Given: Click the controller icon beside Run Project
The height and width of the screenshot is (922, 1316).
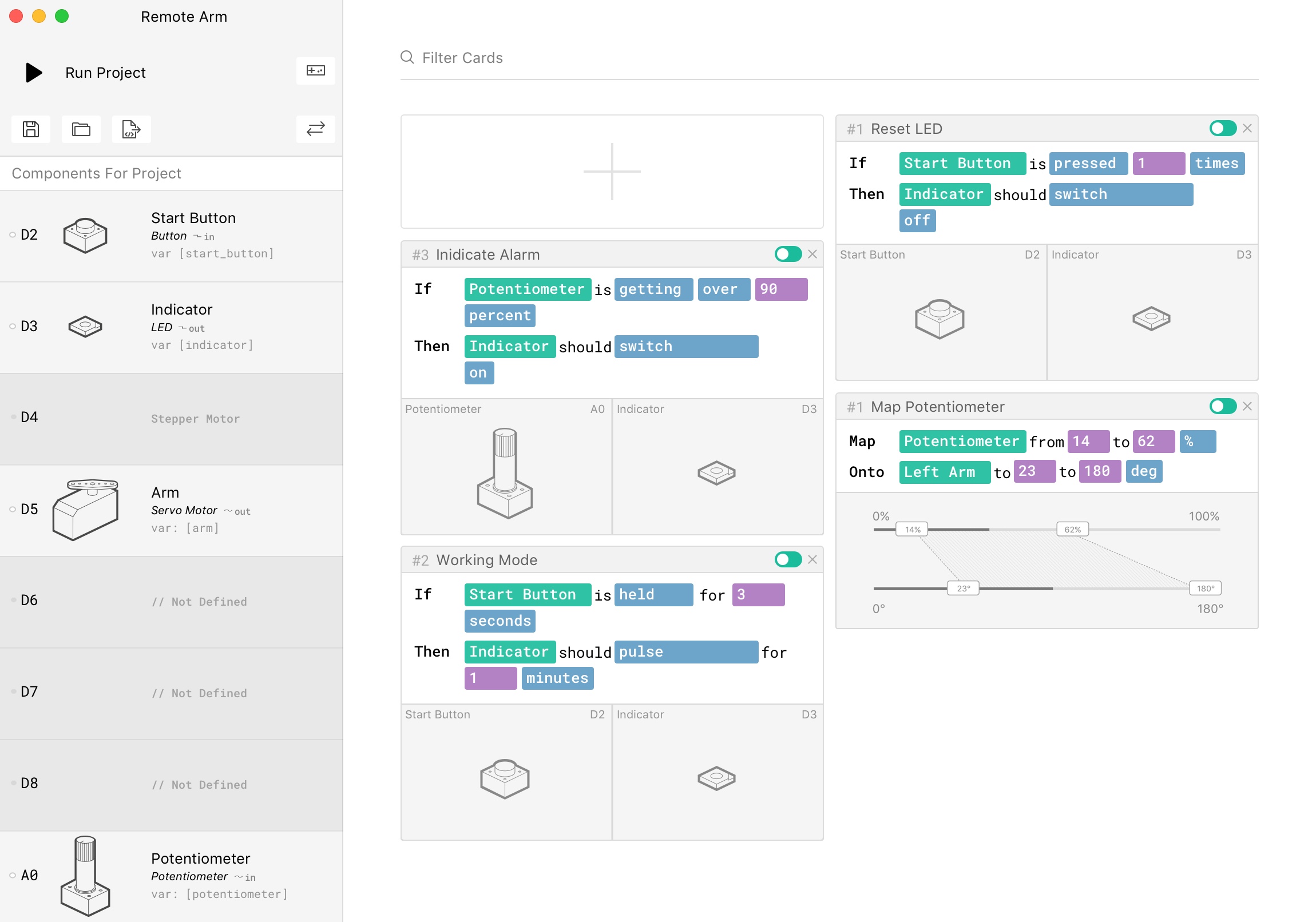Looking at the screenshot, I should 315,70.
